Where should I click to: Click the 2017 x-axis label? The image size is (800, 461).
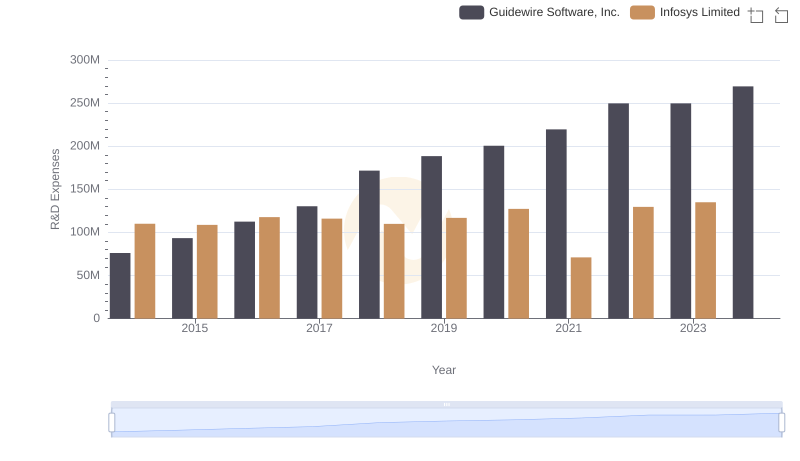click(x=319, y=328)
